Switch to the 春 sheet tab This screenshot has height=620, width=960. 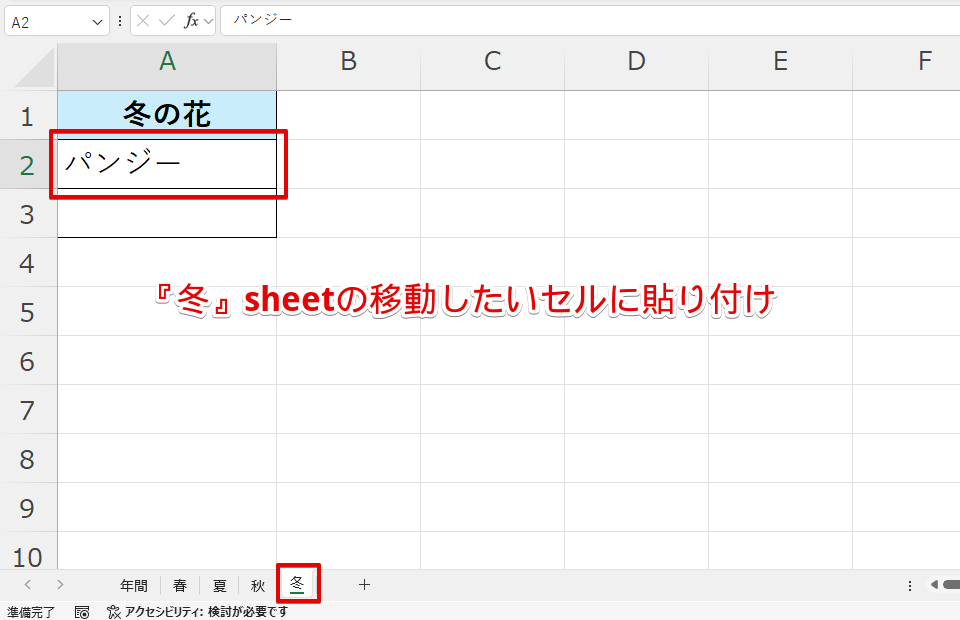pos(180,586)
